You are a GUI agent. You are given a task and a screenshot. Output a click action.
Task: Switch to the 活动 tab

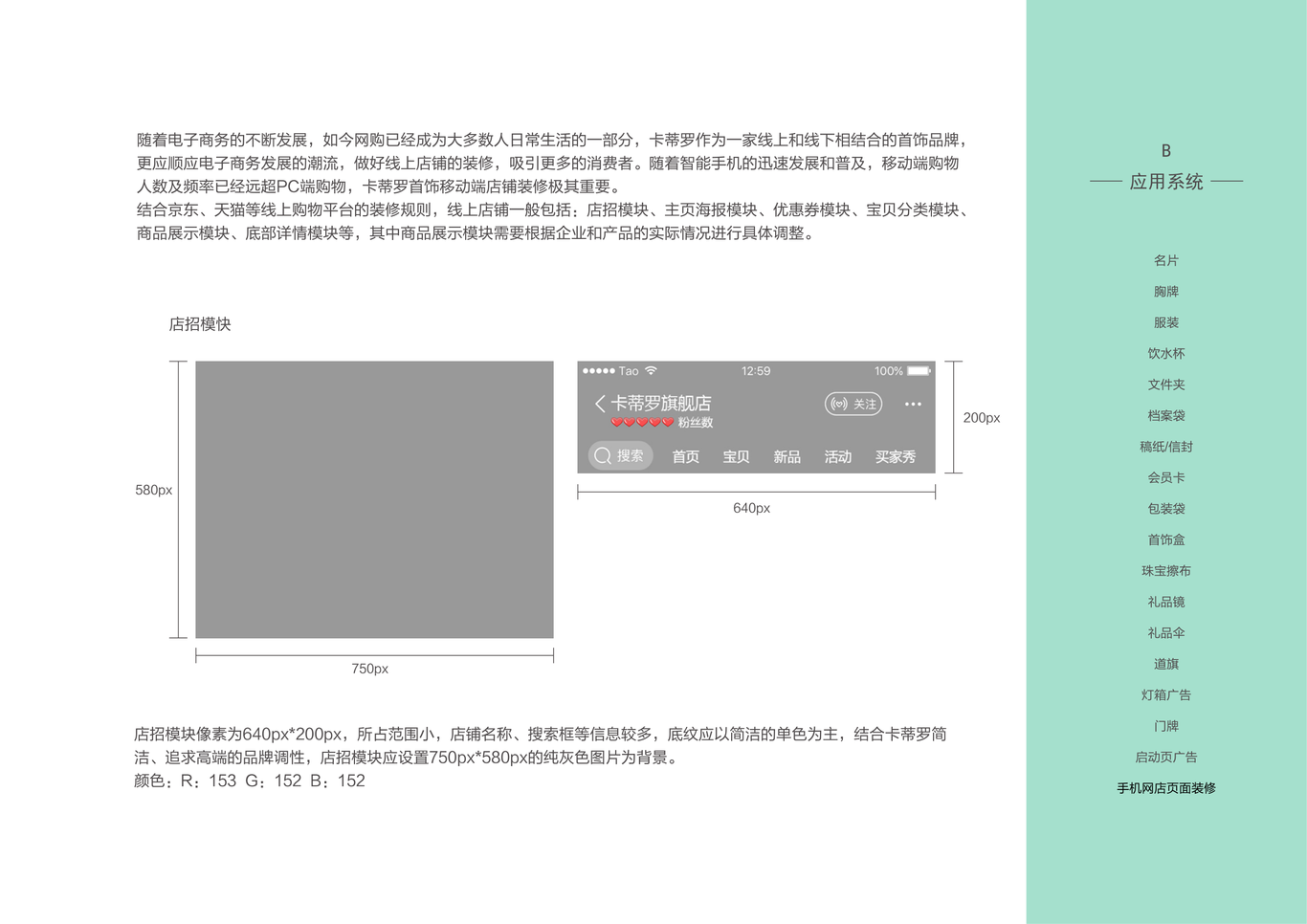pyautogui.click(x=837, y=457)
